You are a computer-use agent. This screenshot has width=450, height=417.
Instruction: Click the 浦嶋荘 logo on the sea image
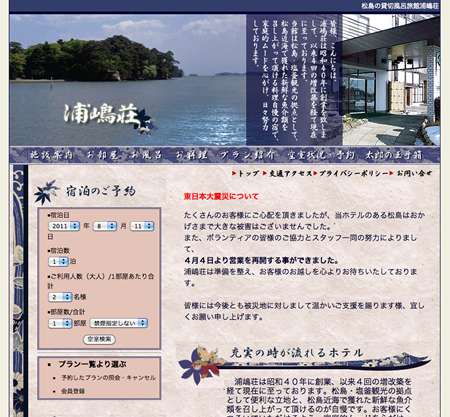pos(102,114)
